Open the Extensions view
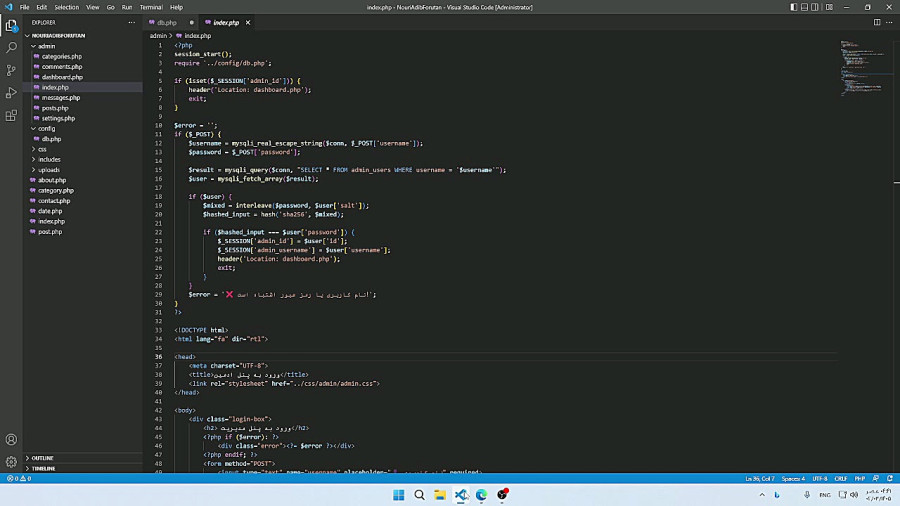Image resolution: width=900 pixels, height=506 pixels. tap(11, 115)
